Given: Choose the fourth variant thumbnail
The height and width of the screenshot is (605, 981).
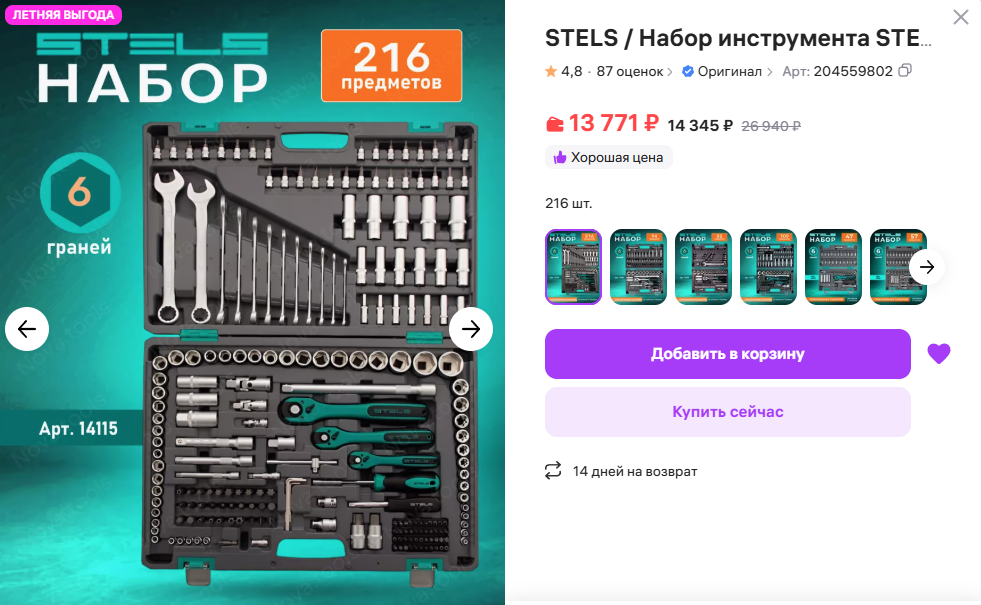Looking at the screenshot, I should tap(768, 267).
